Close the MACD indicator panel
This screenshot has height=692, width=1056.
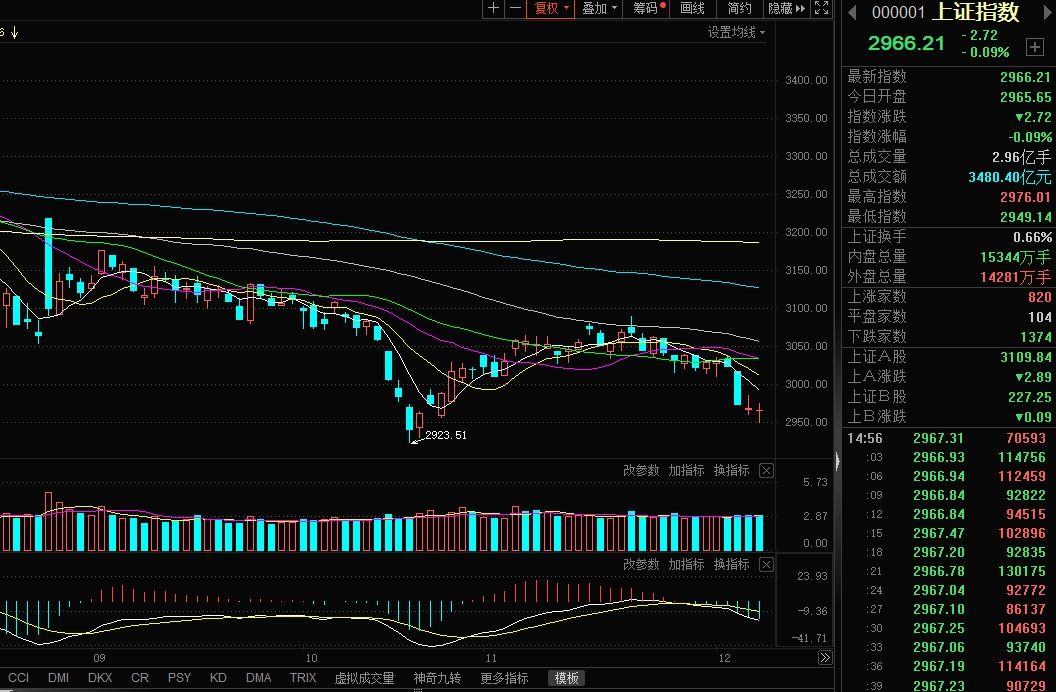pos(766,565)
